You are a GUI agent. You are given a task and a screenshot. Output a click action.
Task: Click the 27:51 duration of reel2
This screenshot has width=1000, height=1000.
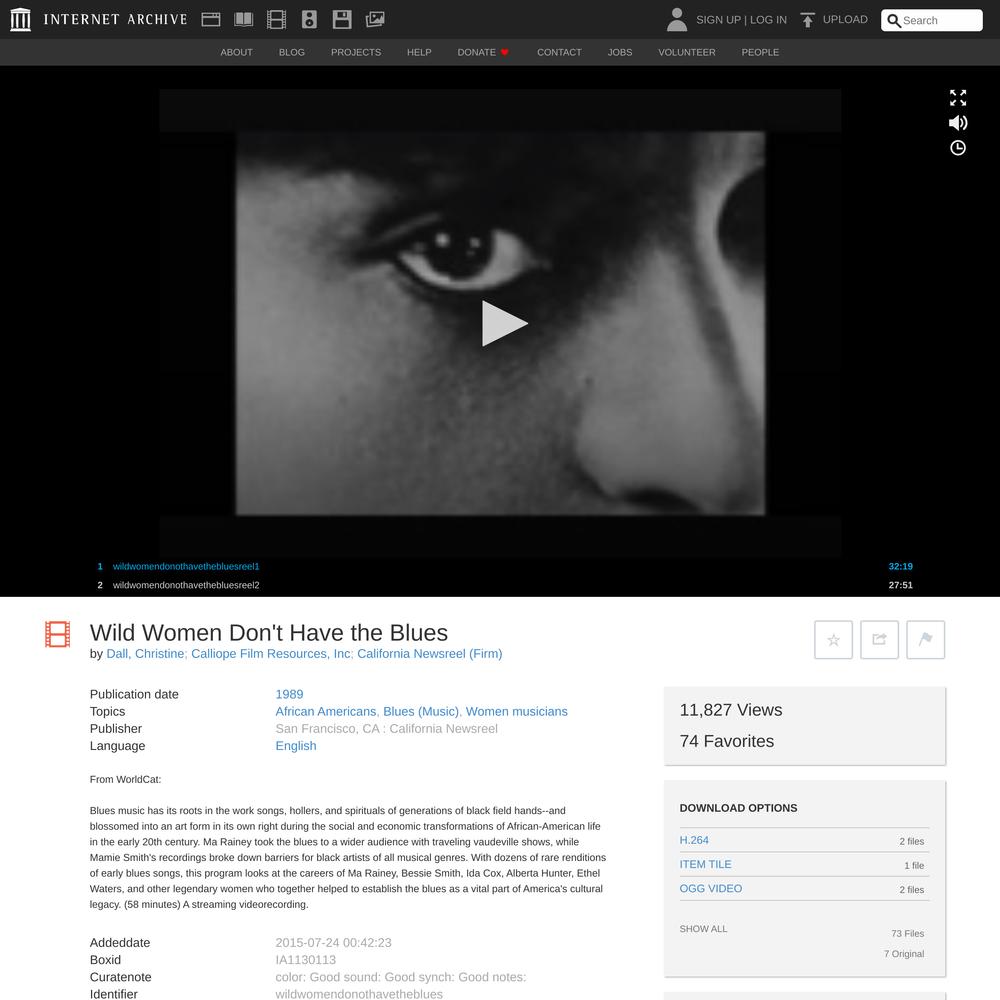click(x=901, y=585)
